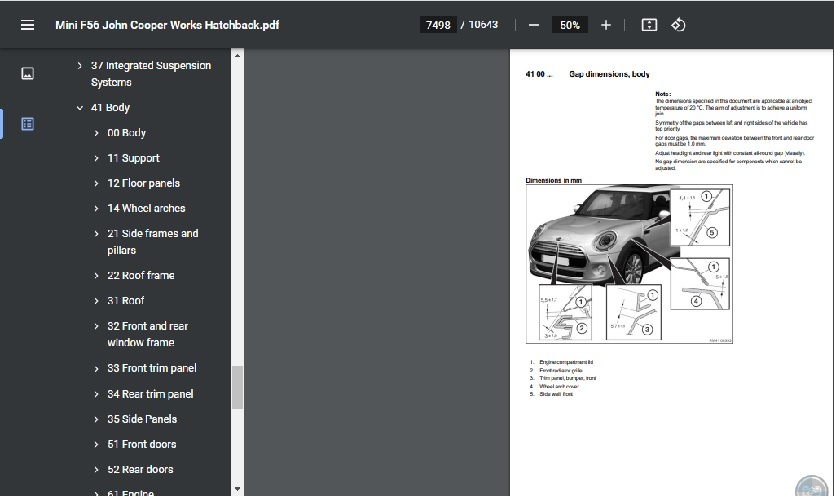Expand the 35 Side Panels chevron
Viewport: 834px width, 496px height.
[x=96, y=419]
